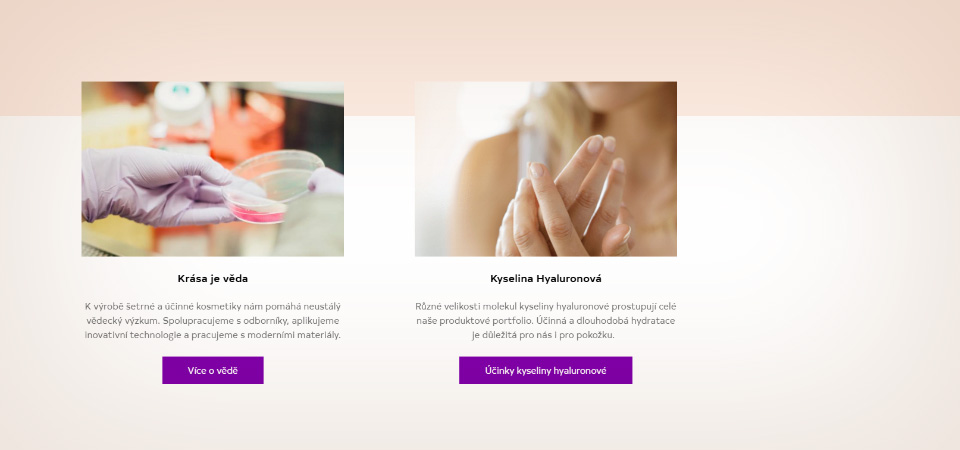Image resolution: width=960 pixels, height=450 pixels.
Task: Click the white jar lid in lab photo
Action: click(x=181, y=97)
